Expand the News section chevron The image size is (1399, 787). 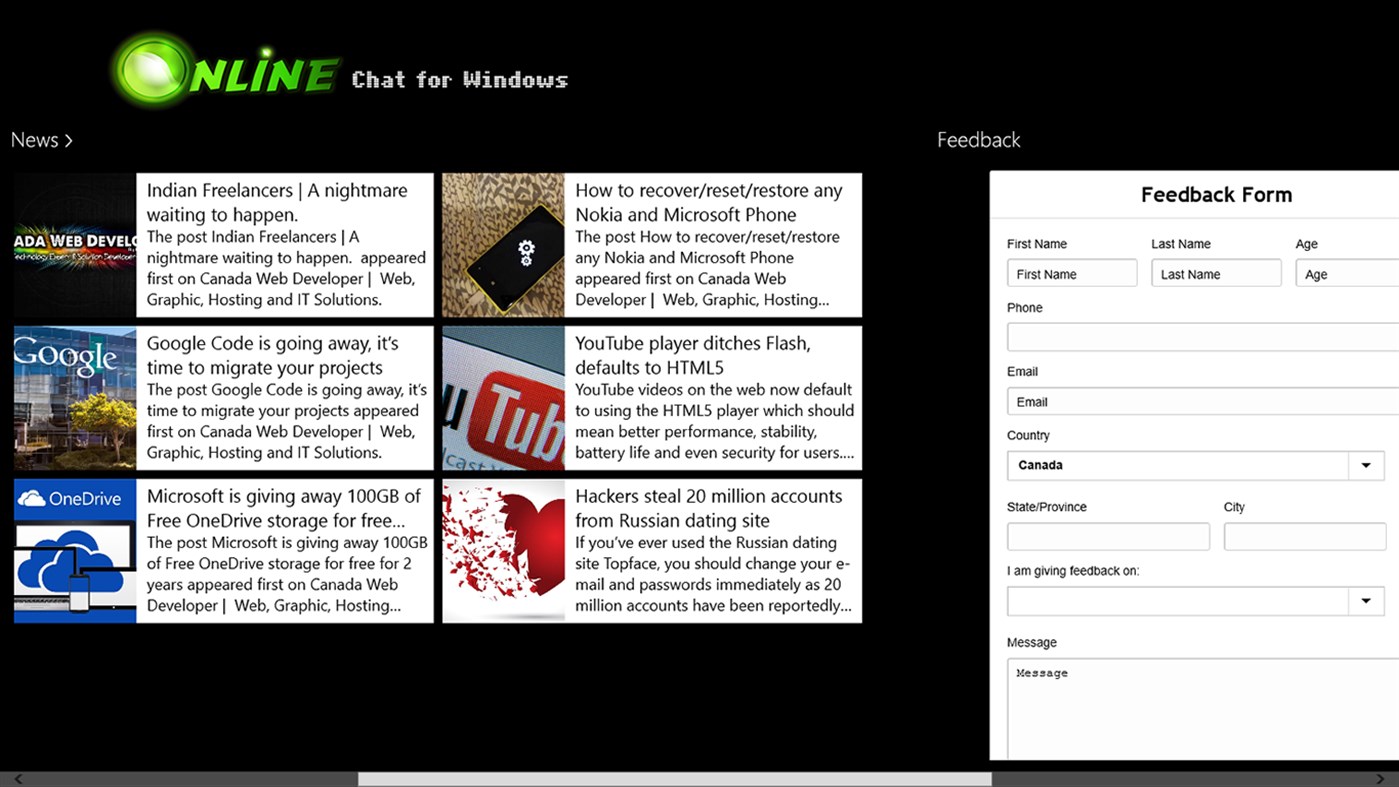68,140
